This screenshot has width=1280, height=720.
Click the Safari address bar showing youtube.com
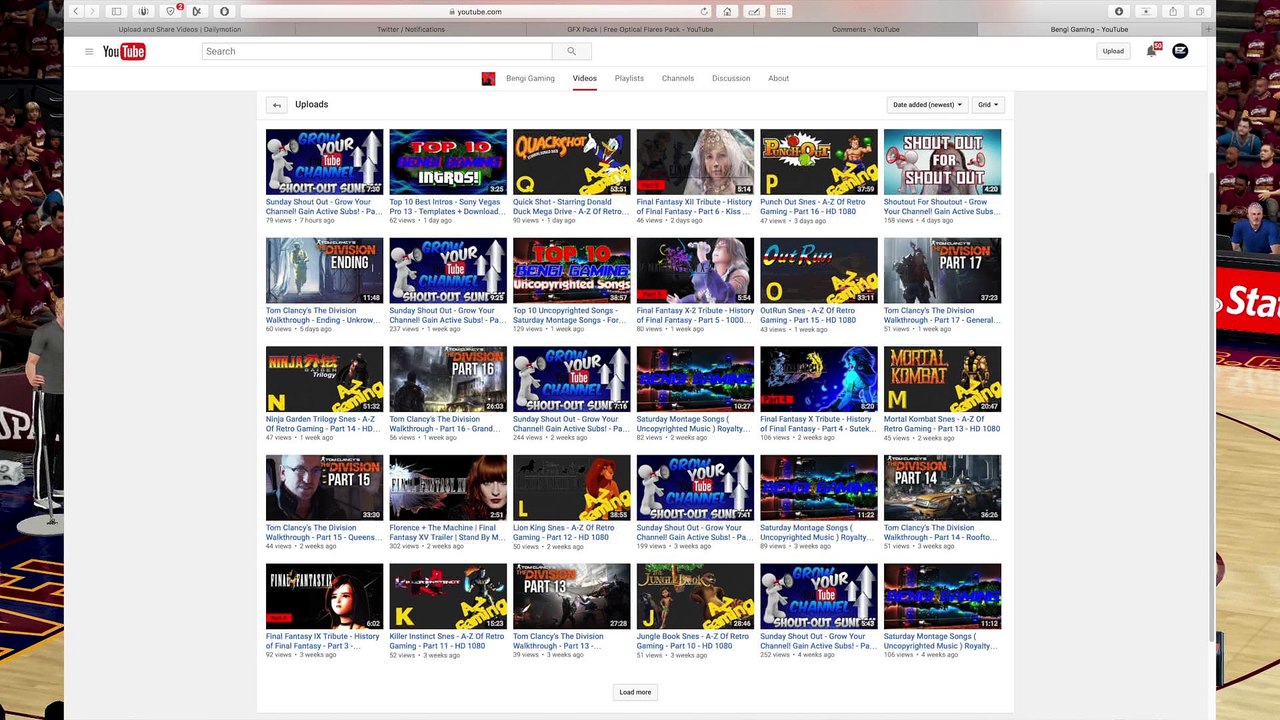[477, 11]
